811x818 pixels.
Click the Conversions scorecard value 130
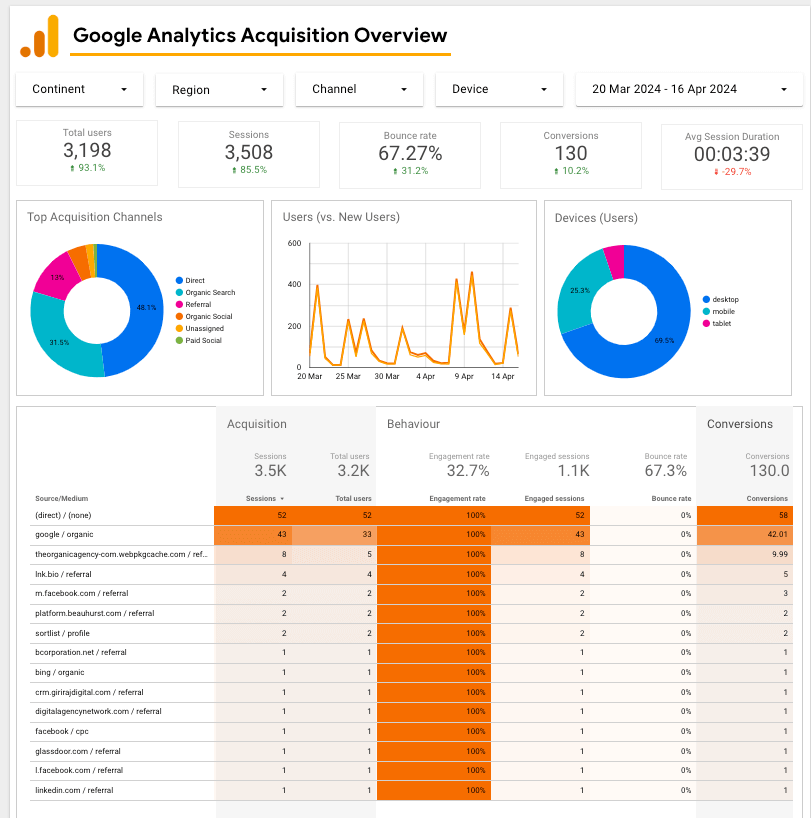[x=571, y=153]
